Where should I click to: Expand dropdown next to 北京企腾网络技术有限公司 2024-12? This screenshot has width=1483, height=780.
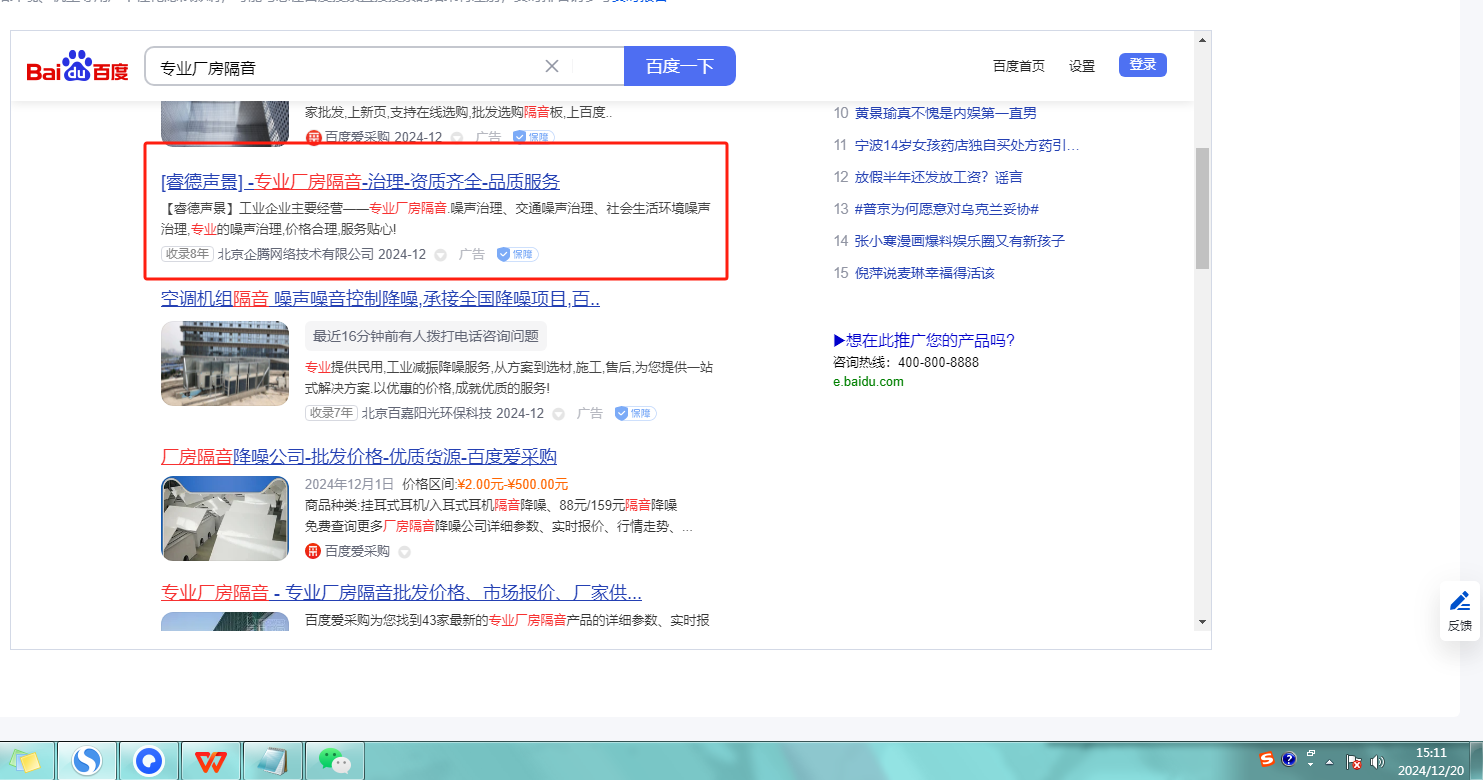coord(440,255)
